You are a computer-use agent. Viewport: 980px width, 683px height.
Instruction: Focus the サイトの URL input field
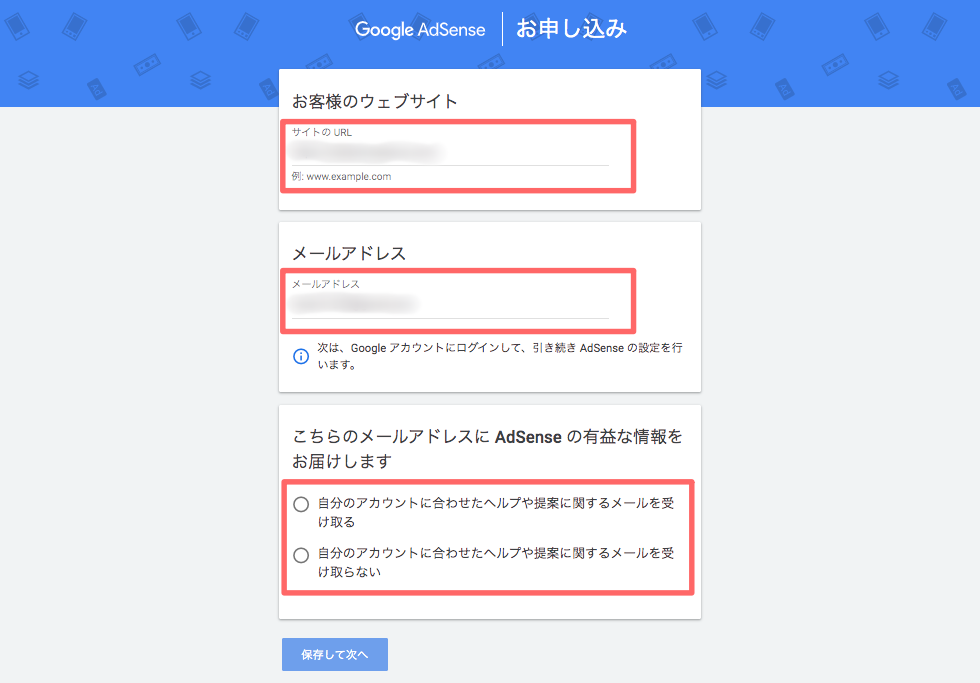pyautogui.click(x=450, y=153)
